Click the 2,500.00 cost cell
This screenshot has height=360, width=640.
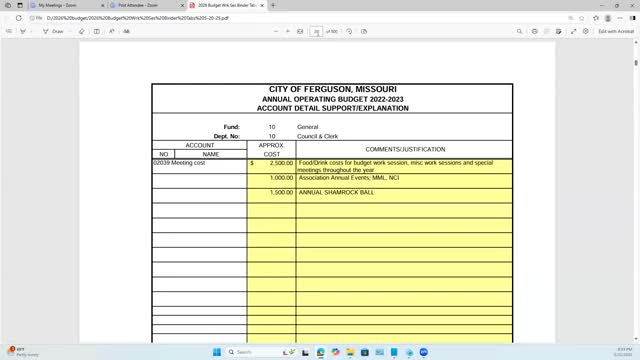(271, 166)
